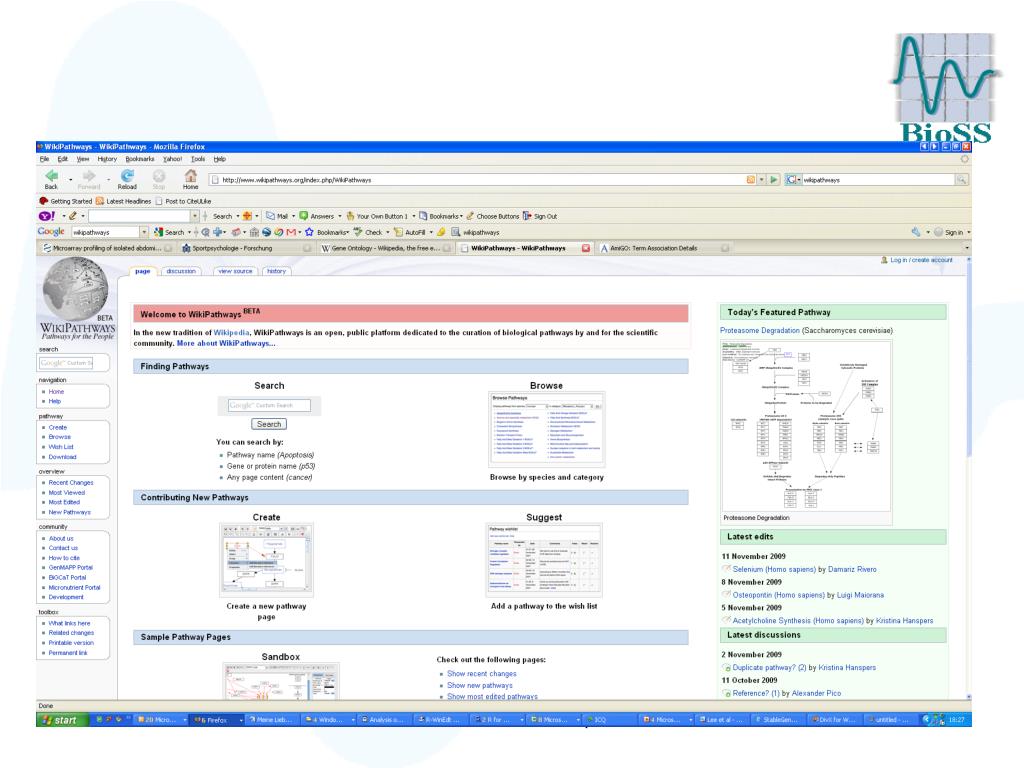Click Your Own Button 1
Viewport: 1024px width, 768px height.
377,216
